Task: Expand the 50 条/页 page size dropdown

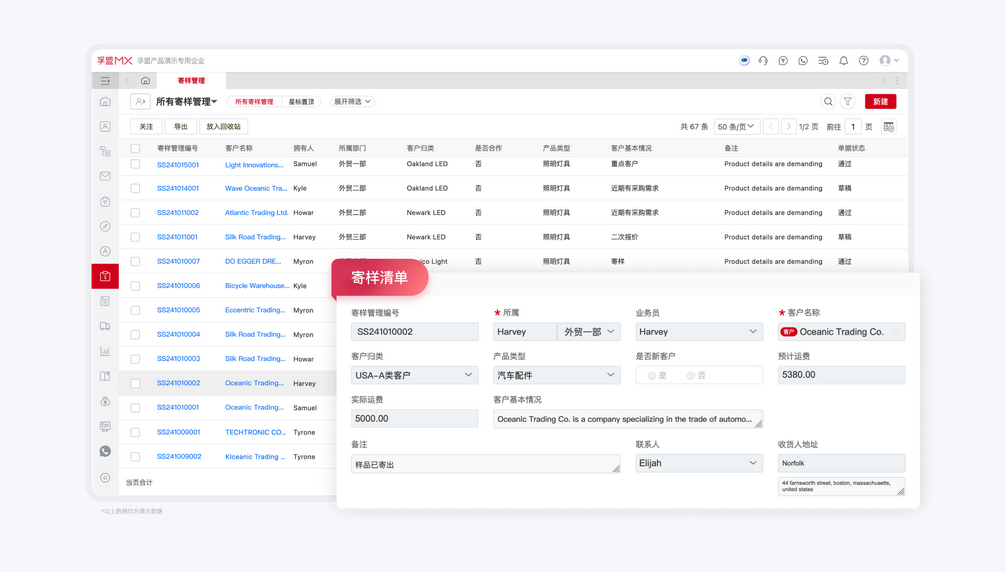Action: coord(736,127)
